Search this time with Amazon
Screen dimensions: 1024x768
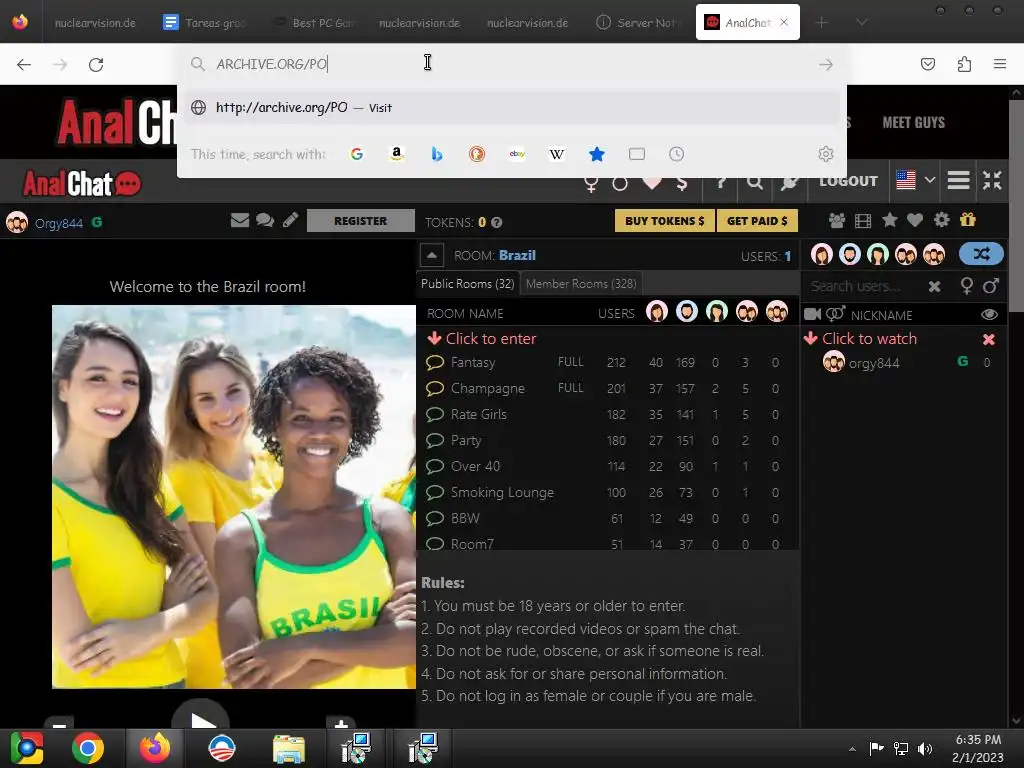point(396,154)
